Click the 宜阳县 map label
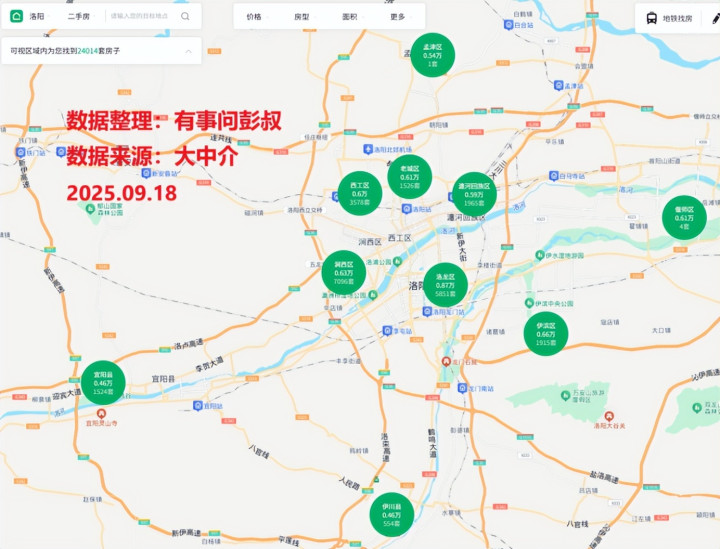This screenshot has height=549, width=720. pos(163,379)
